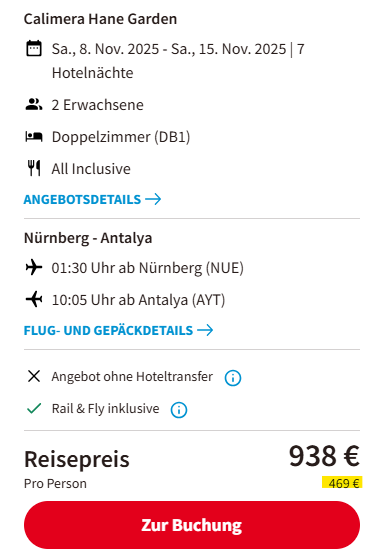Click the fork and knife All Inclusive icon
The height and width of the screenshot is (555, 384).
point(34,168)
